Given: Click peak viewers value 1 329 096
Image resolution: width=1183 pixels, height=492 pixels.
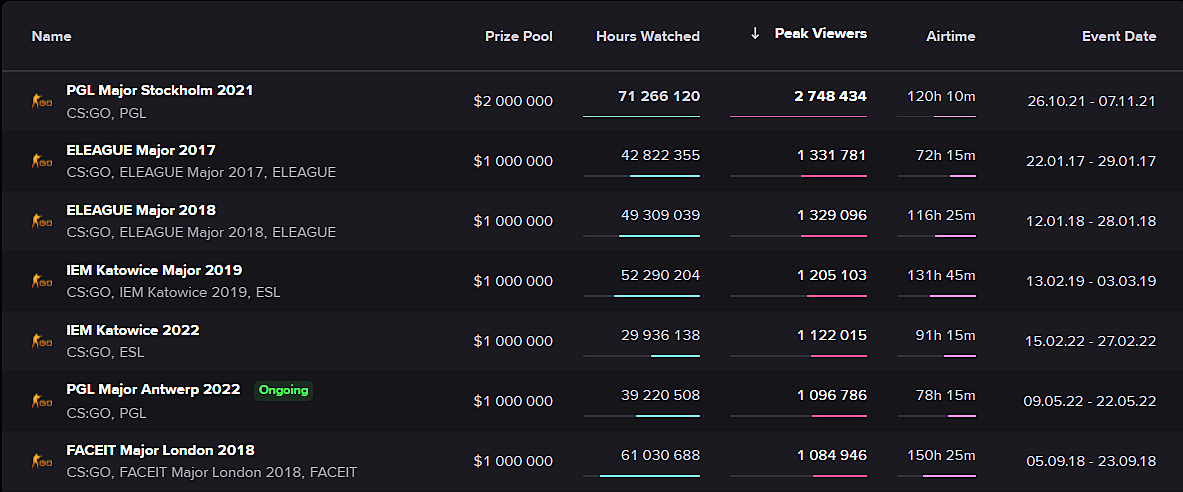Looking at the screenshot, I should click(x=831, y=215).
